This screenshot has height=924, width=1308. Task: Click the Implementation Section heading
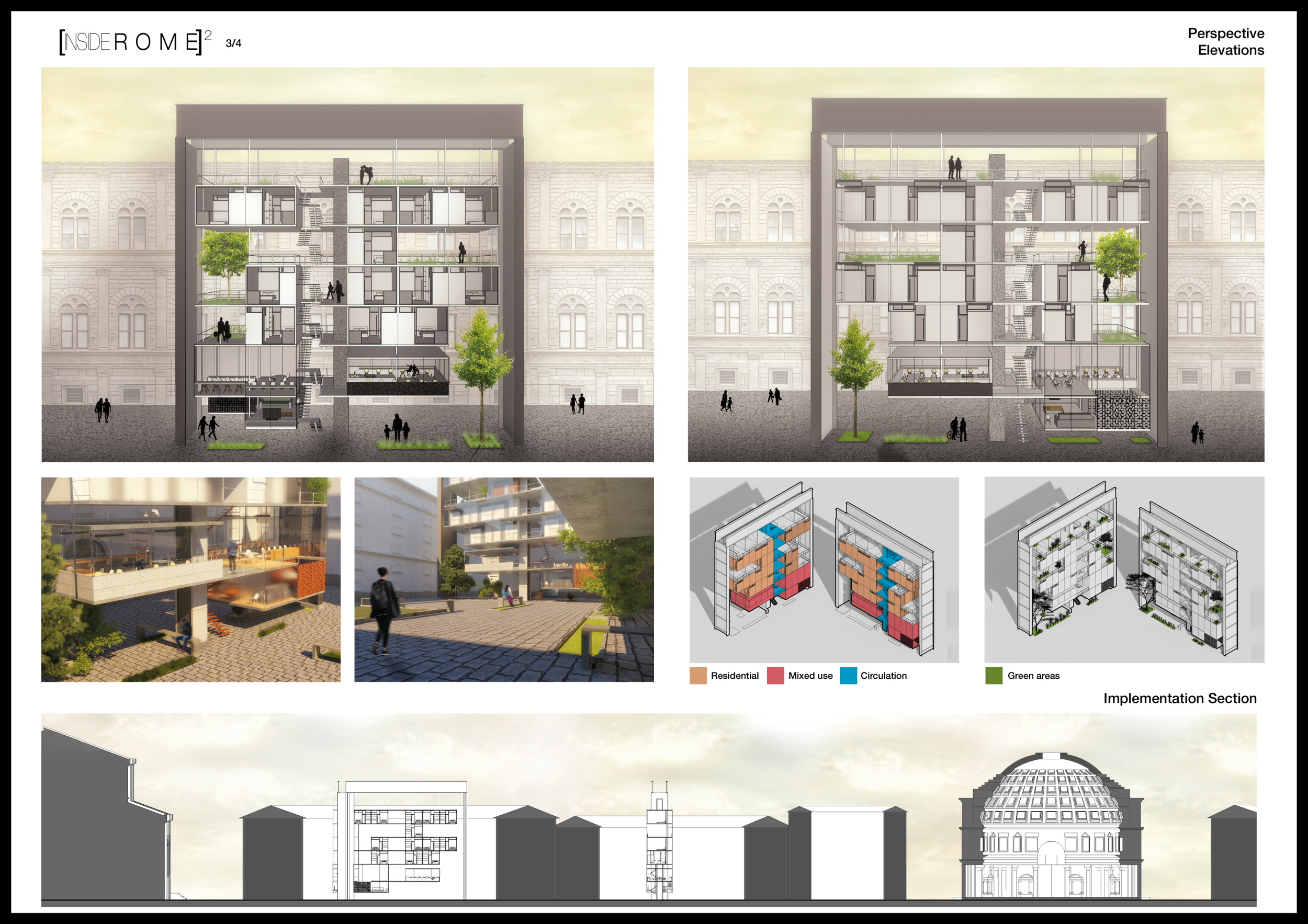tap(1179, 699)
